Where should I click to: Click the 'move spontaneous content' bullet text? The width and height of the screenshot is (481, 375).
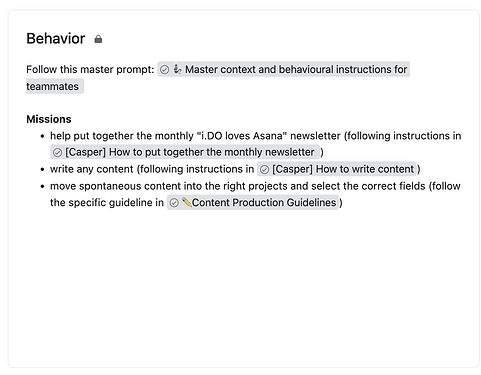[115, 186]
